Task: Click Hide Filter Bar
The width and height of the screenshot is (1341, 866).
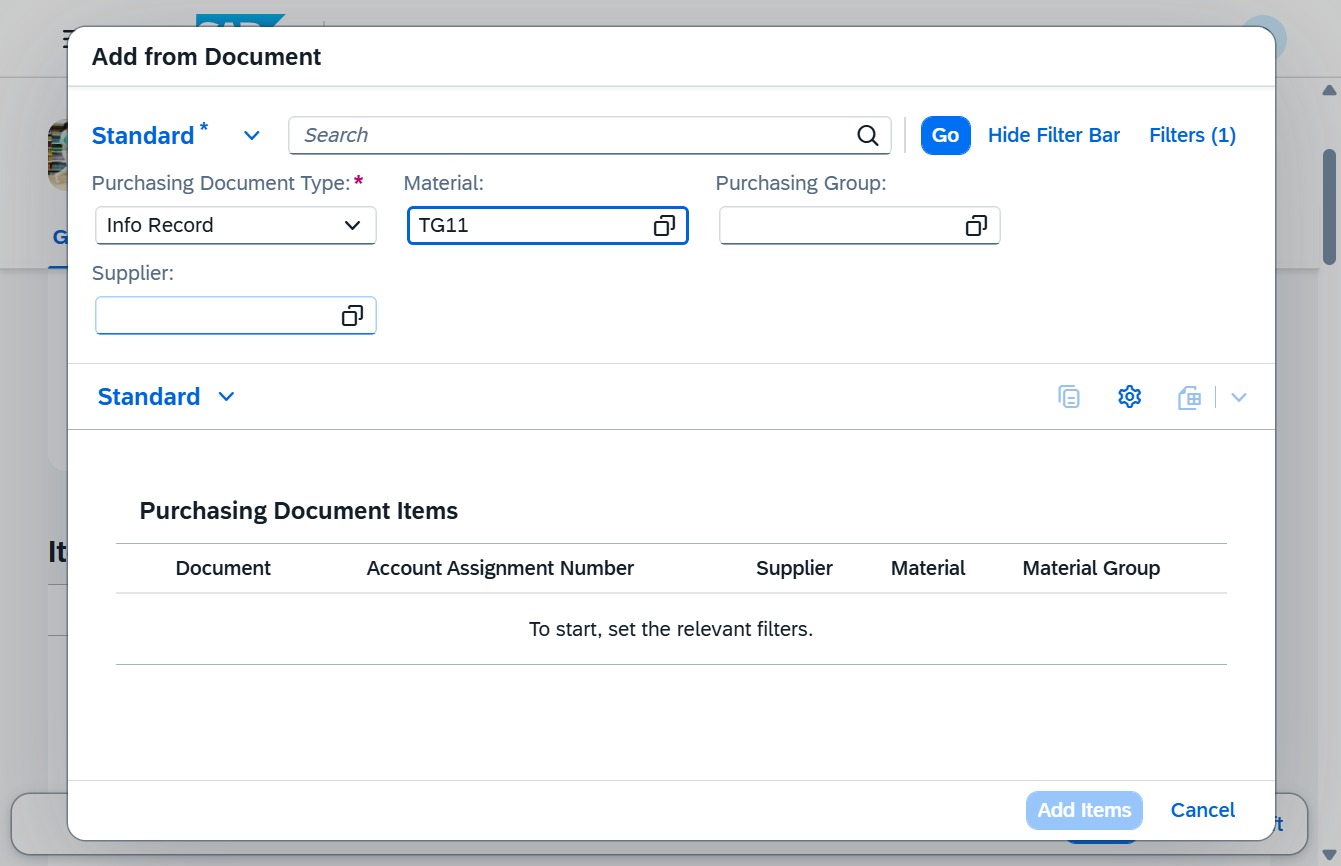Action: [1053, 135]
